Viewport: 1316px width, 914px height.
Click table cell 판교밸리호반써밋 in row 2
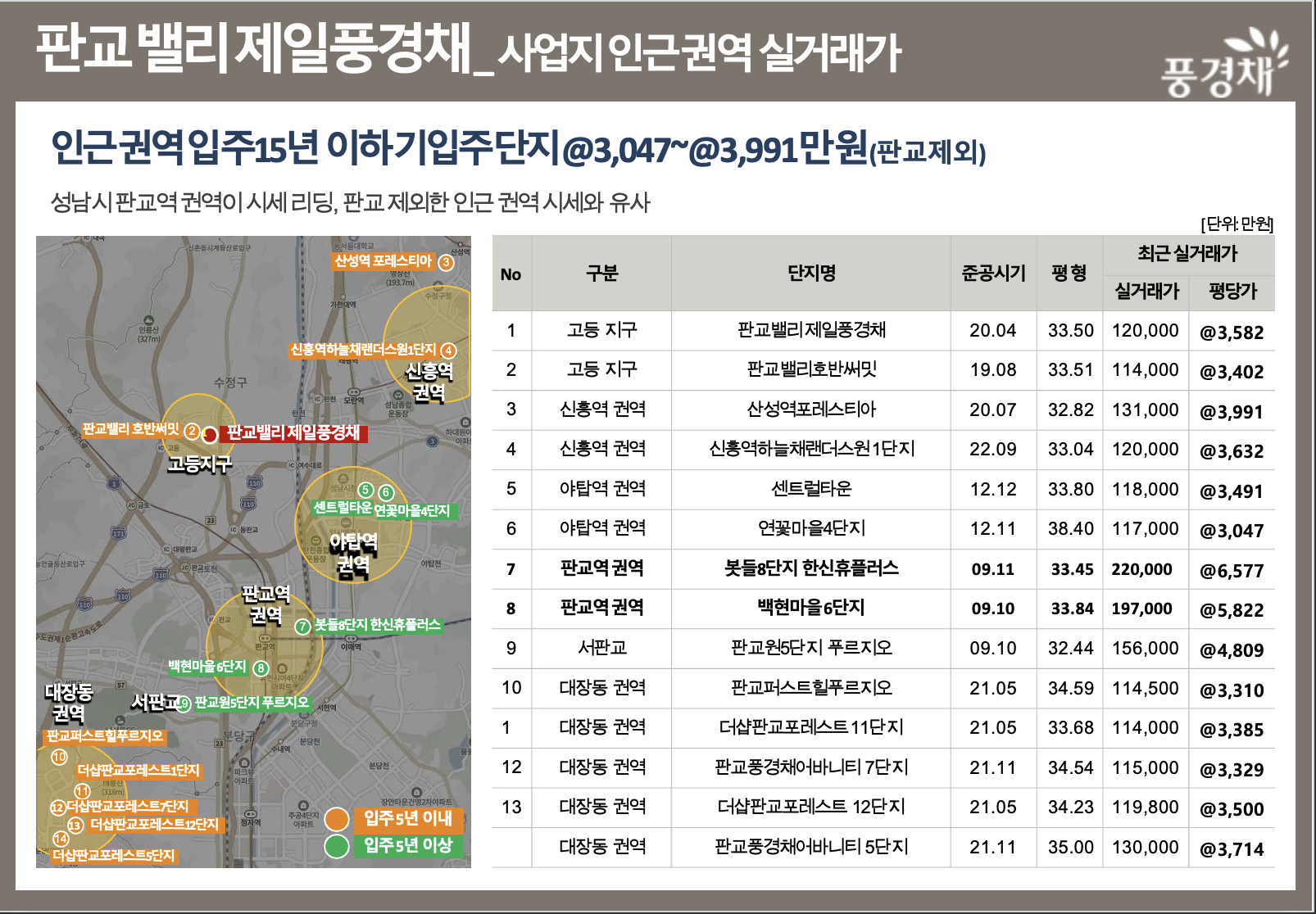click(x=811, y=369)
